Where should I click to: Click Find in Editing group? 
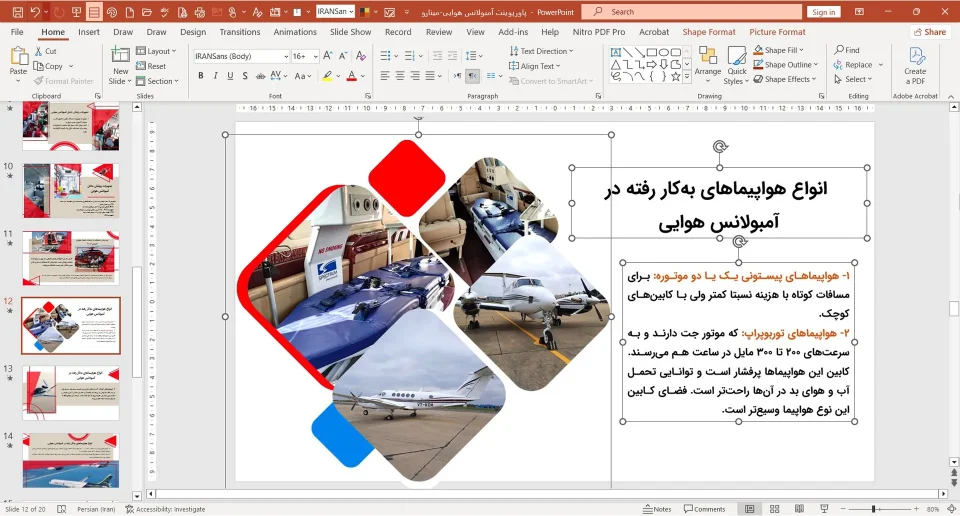847,50
